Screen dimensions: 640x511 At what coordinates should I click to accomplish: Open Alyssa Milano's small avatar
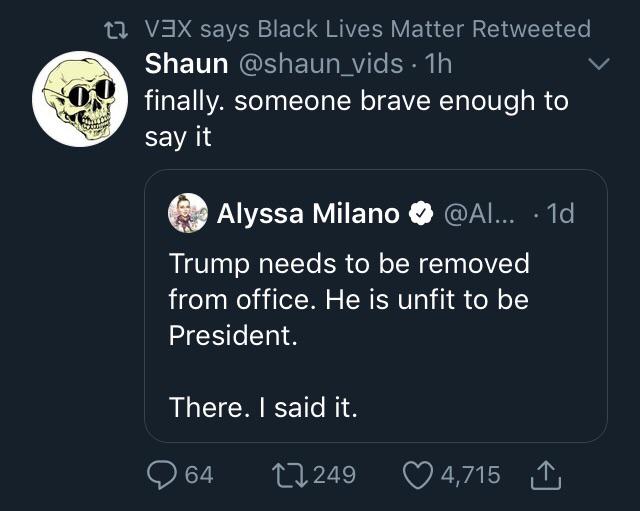point(188,213)
